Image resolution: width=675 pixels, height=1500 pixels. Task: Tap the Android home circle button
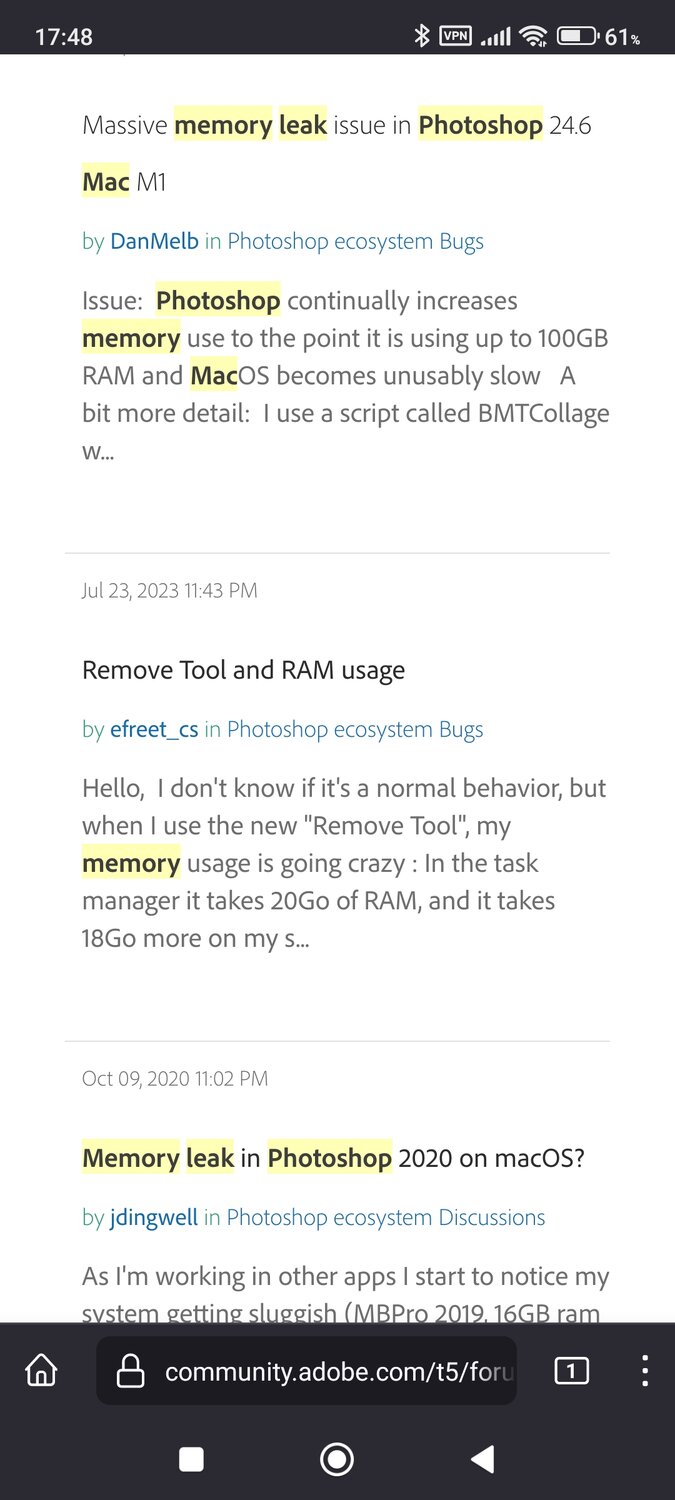337,1460
